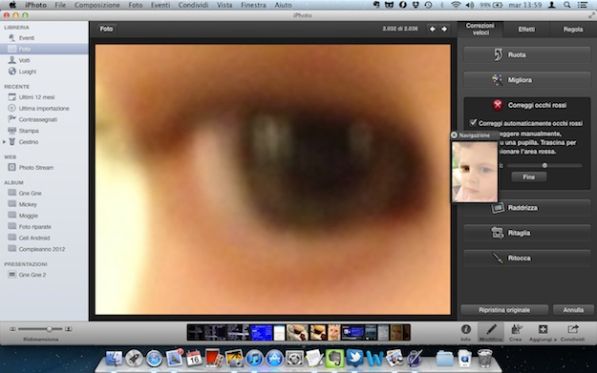The width and height of the screenshot is (597, 373).
Task: Click zoom-in icon beside Ridimensiona slider
Action: [x=68, y=329]
